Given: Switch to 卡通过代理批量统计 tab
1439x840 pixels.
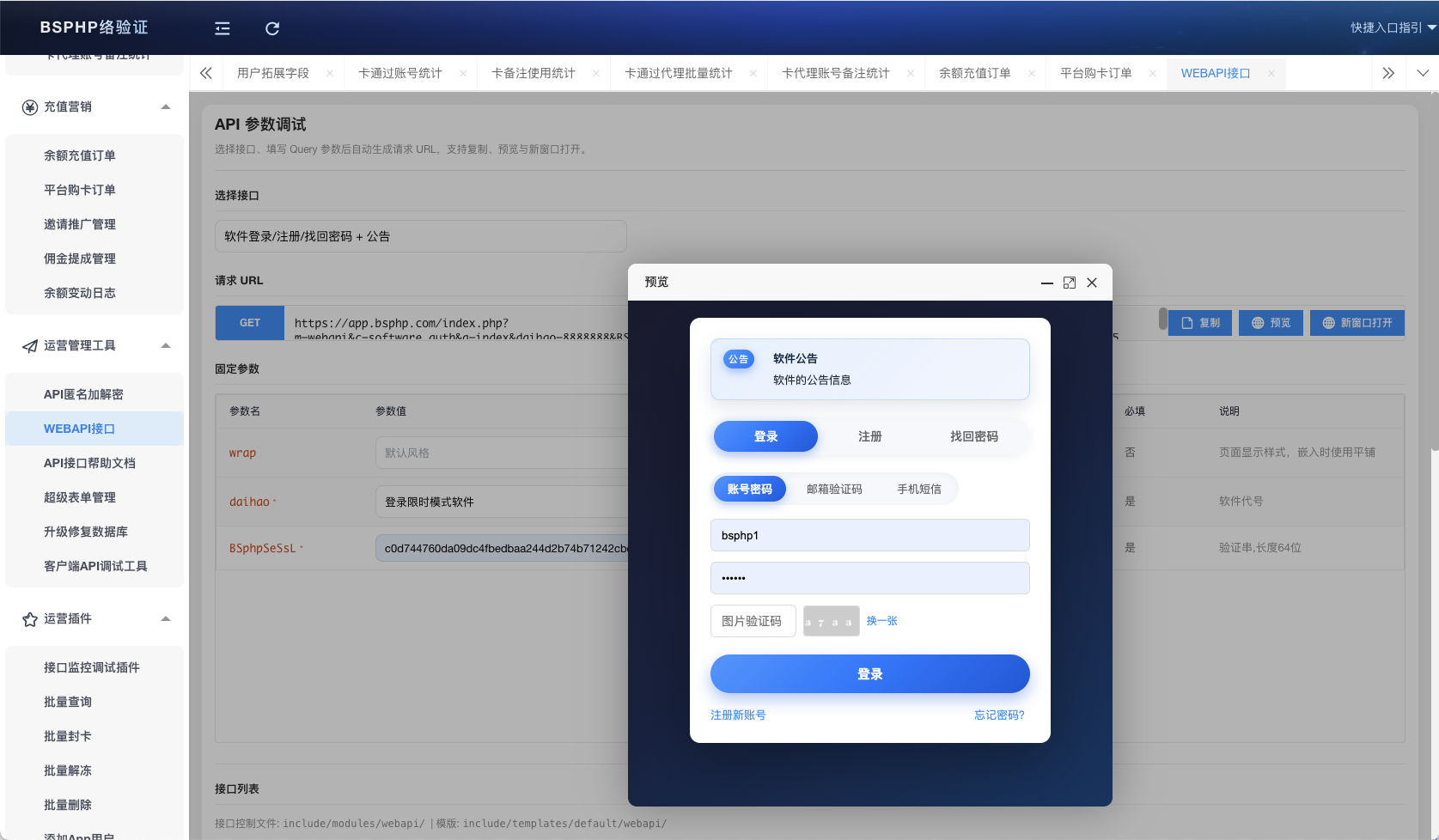Looking at the screenshot, I should coord(679,73).
